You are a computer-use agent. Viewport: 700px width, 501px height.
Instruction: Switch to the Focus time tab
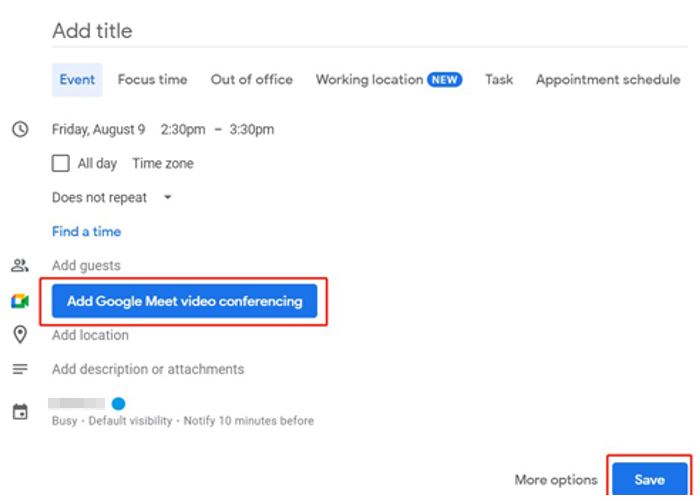point(153,80)
